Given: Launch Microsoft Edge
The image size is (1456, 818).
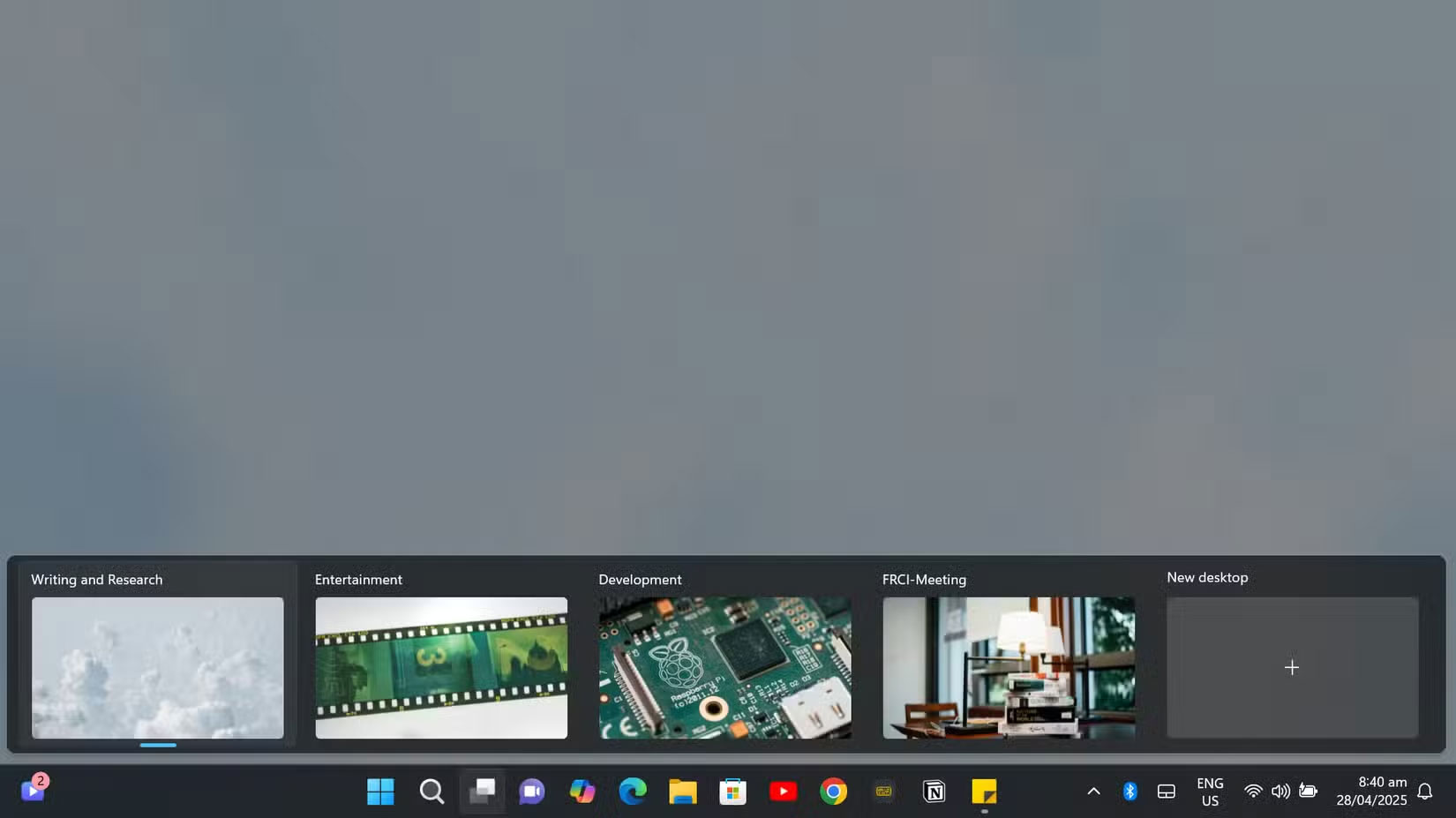Looking at the screenshot, I should [x=632, y=792].
